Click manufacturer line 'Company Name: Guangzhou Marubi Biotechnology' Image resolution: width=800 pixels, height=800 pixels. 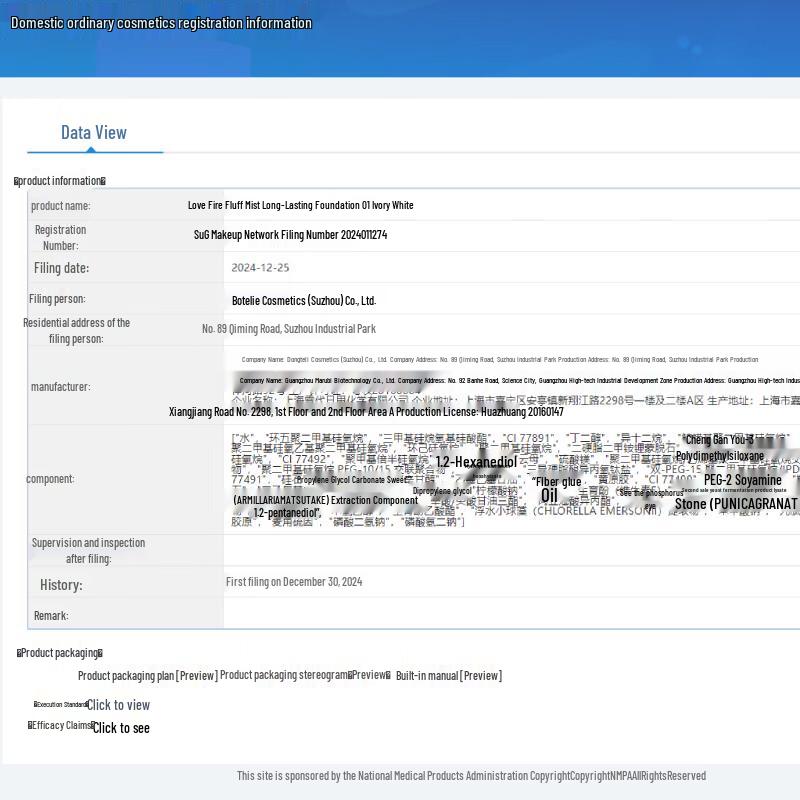point(519,381)
